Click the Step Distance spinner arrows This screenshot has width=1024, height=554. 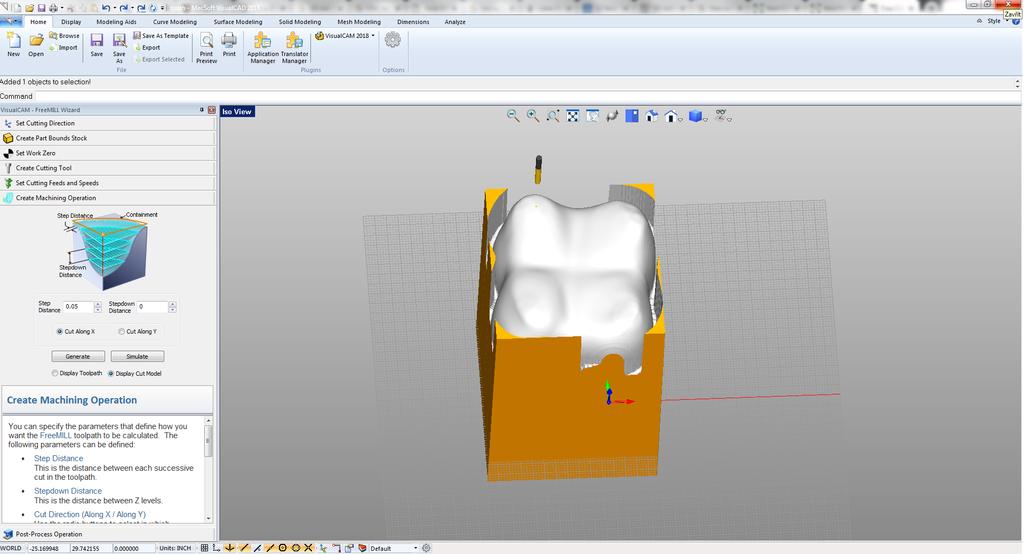tap(98, 306)
